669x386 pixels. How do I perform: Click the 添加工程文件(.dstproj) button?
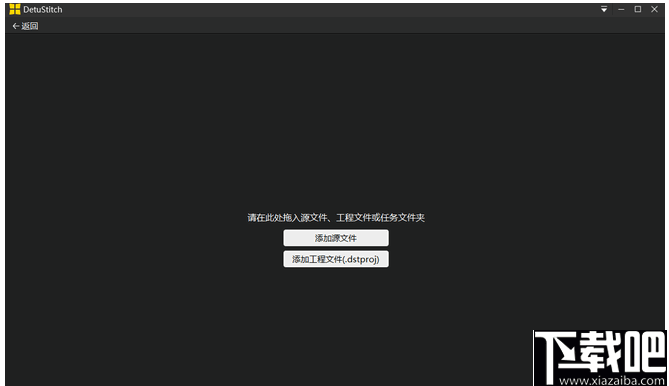point(336,259)
